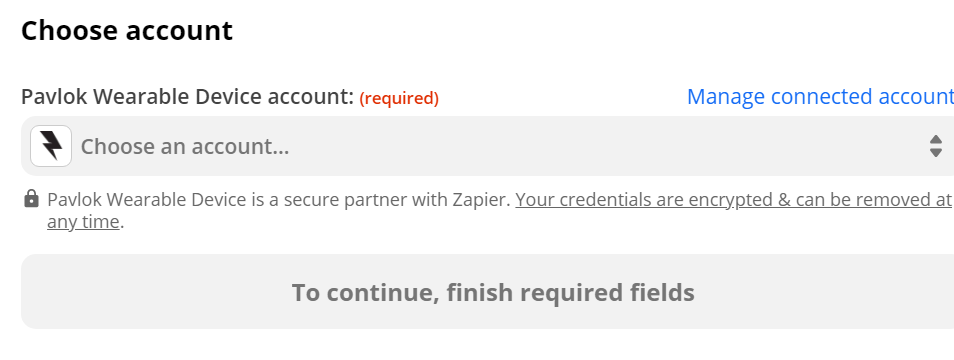
Task: Click the word Zapier in security notice
Action: [x=480, y=199]
